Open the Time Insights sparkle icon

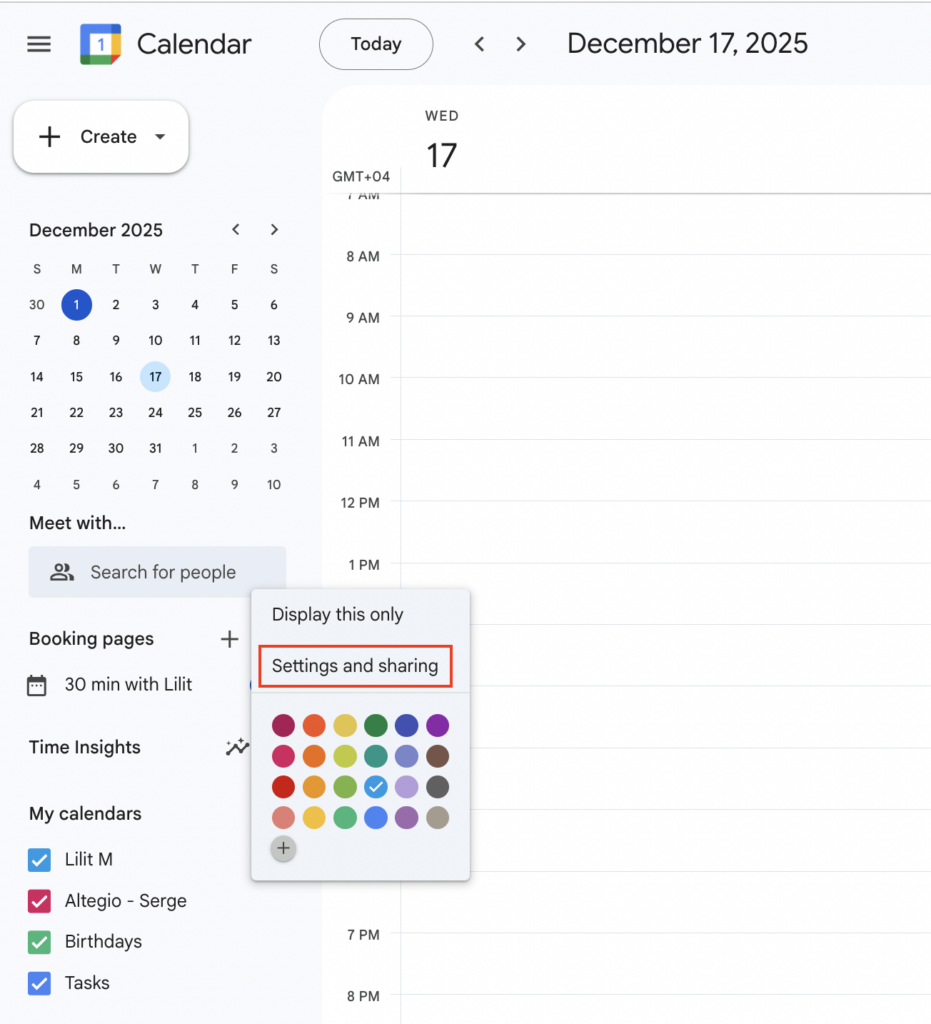237,747
